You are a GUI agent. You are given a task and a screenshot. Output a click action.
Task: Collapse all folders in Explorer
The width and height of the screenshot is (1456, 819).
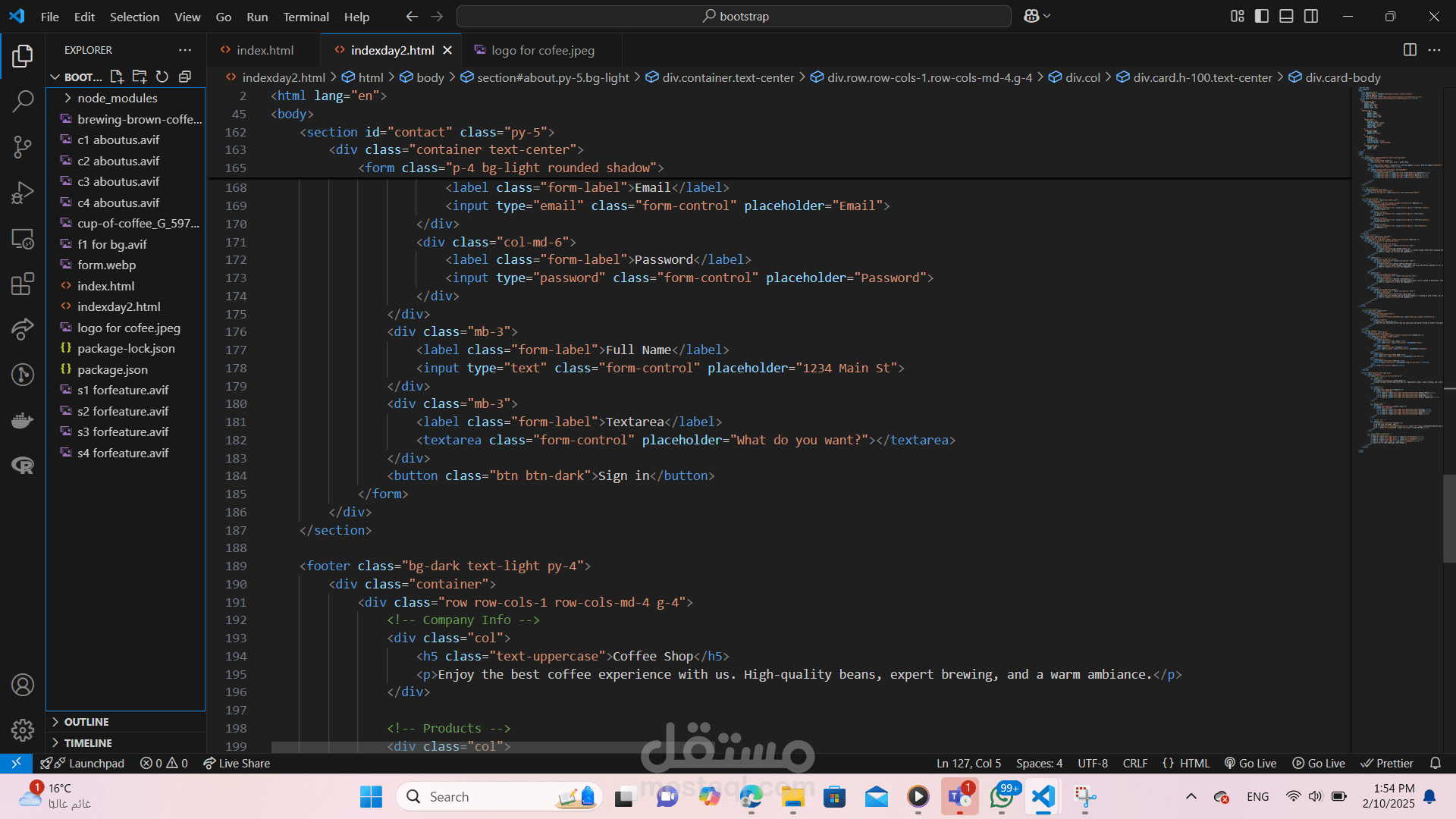point(185,77)
